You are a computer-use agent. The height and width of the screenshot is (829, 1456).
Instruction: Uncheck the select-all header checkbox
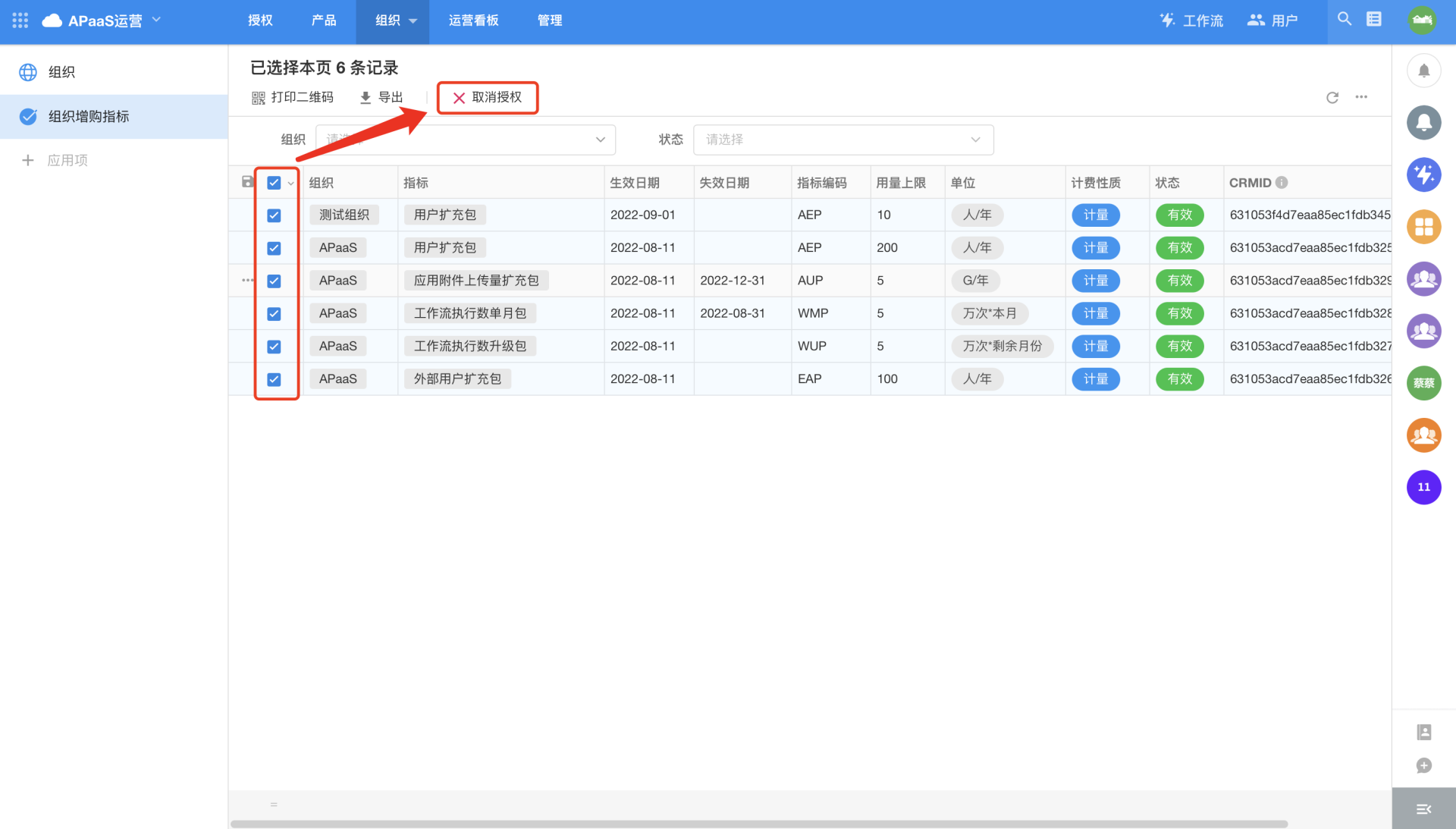tap(274, 183)
